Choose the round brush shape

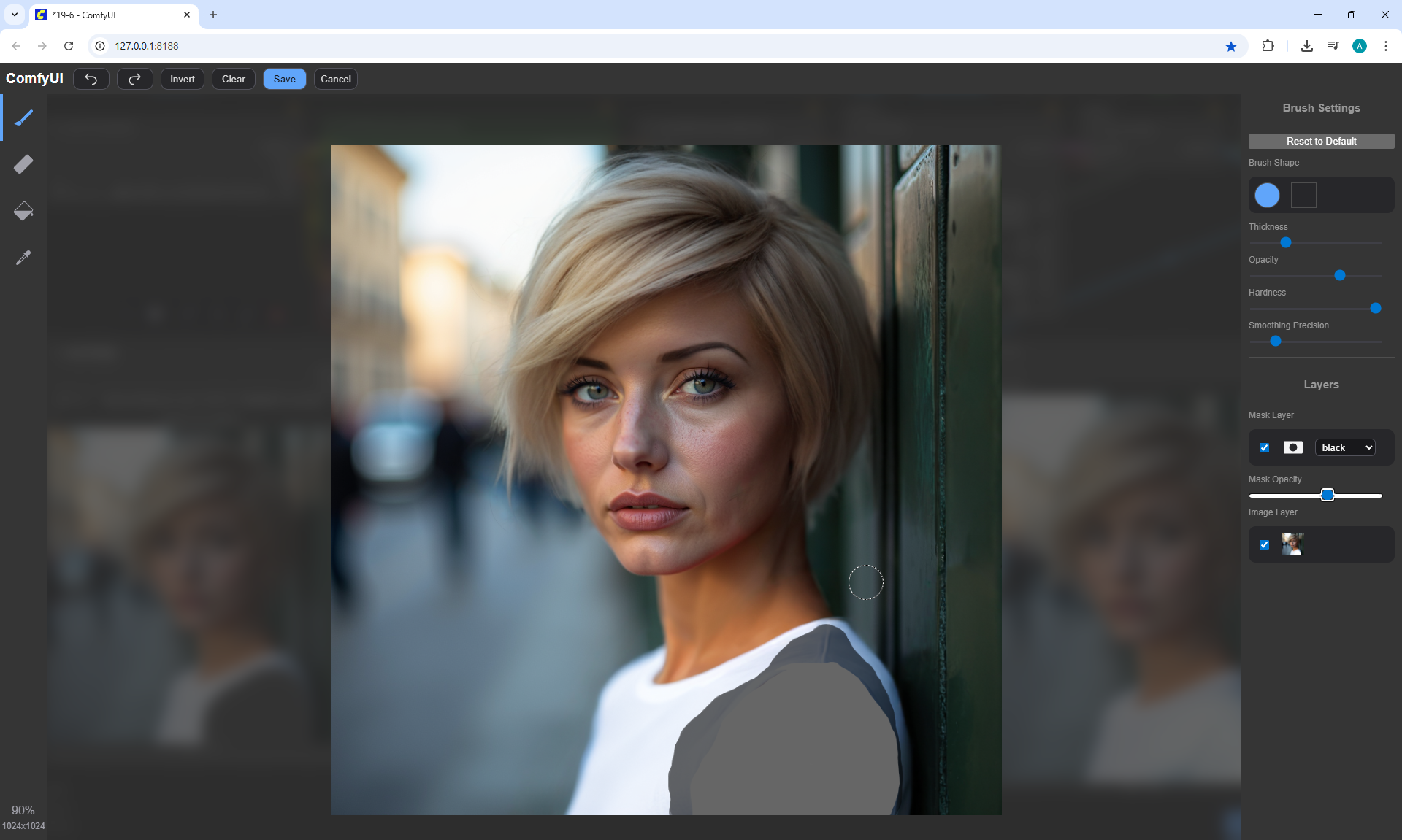pos(1267,195)
